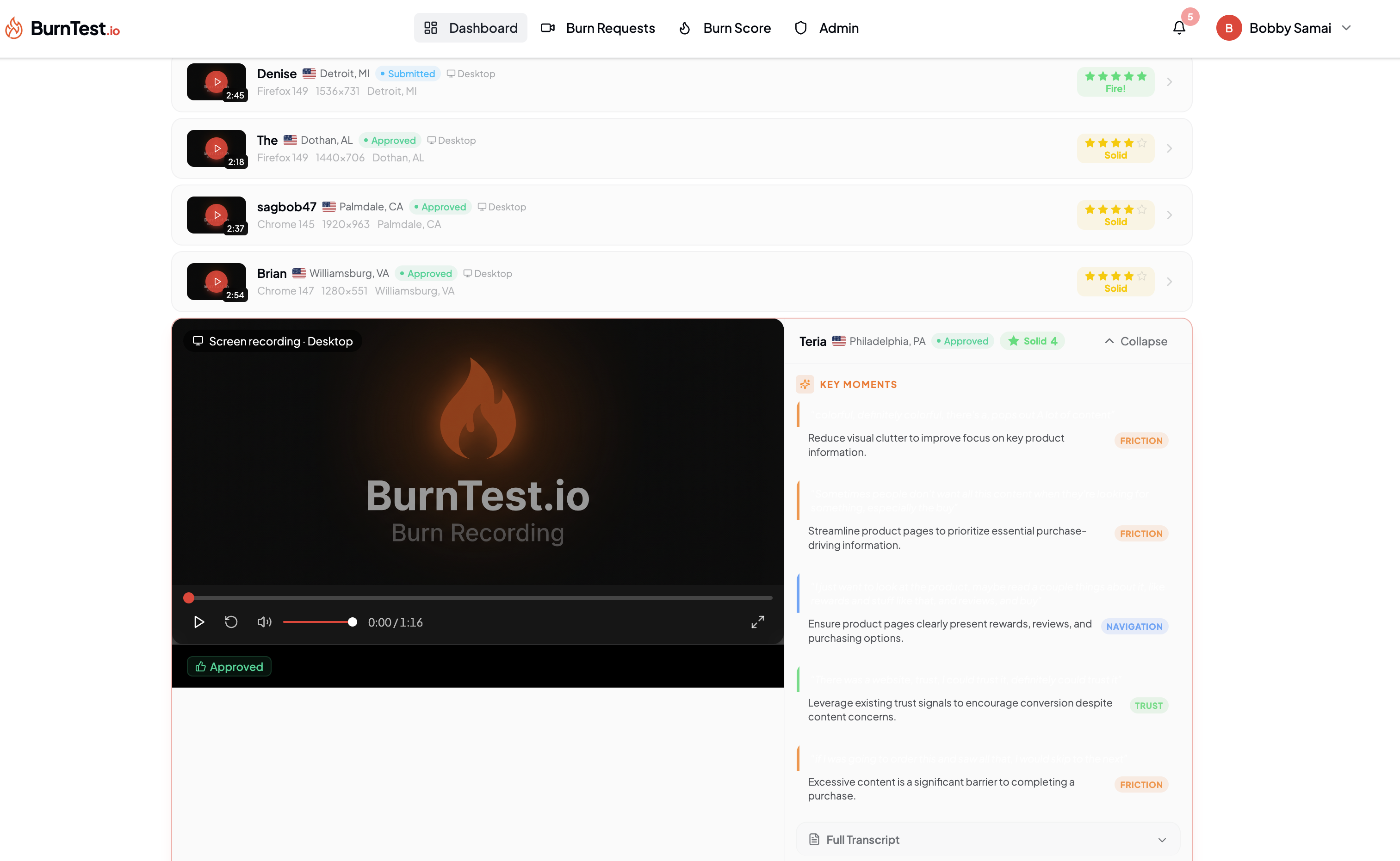Click the FRICTION tag beside Excessive content
The image size is (1400, 861).
click(x=1141, y=785)
